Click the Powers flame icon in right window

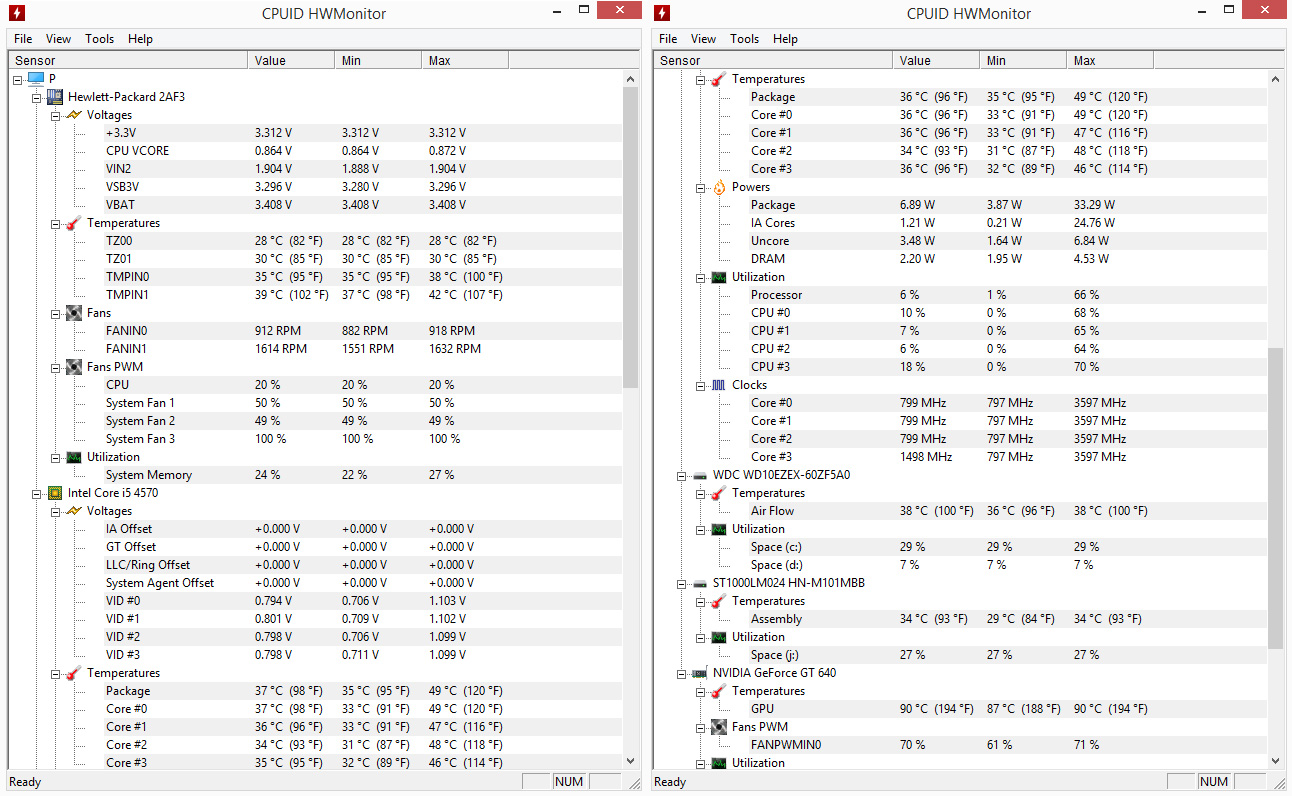719,186
